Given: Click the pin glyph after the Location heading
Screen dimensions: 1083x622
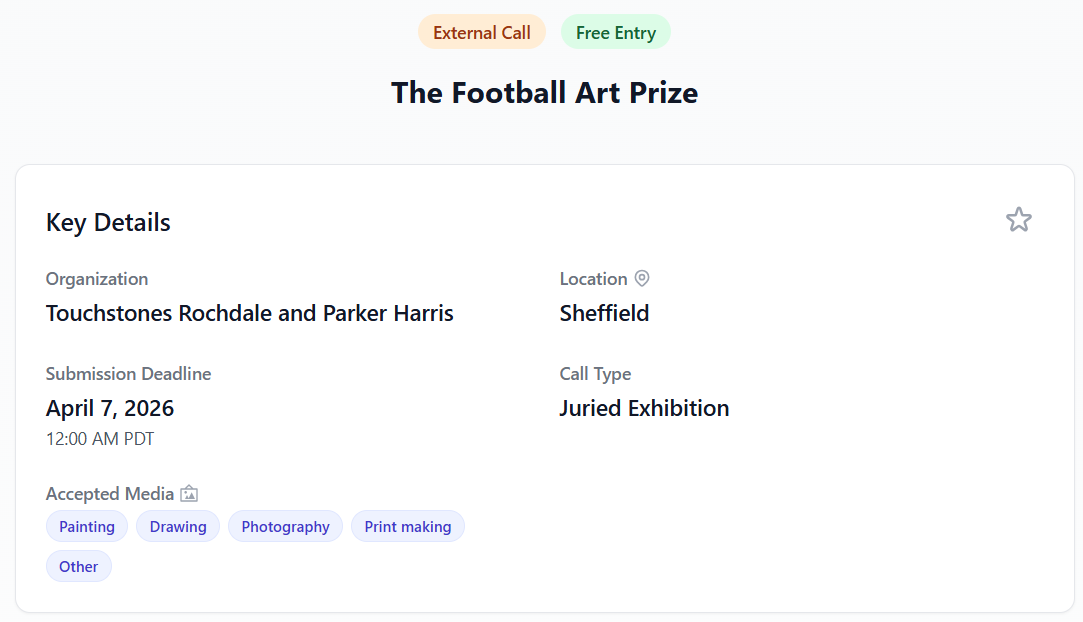Looking at the screenshot, I should point(642,278).
